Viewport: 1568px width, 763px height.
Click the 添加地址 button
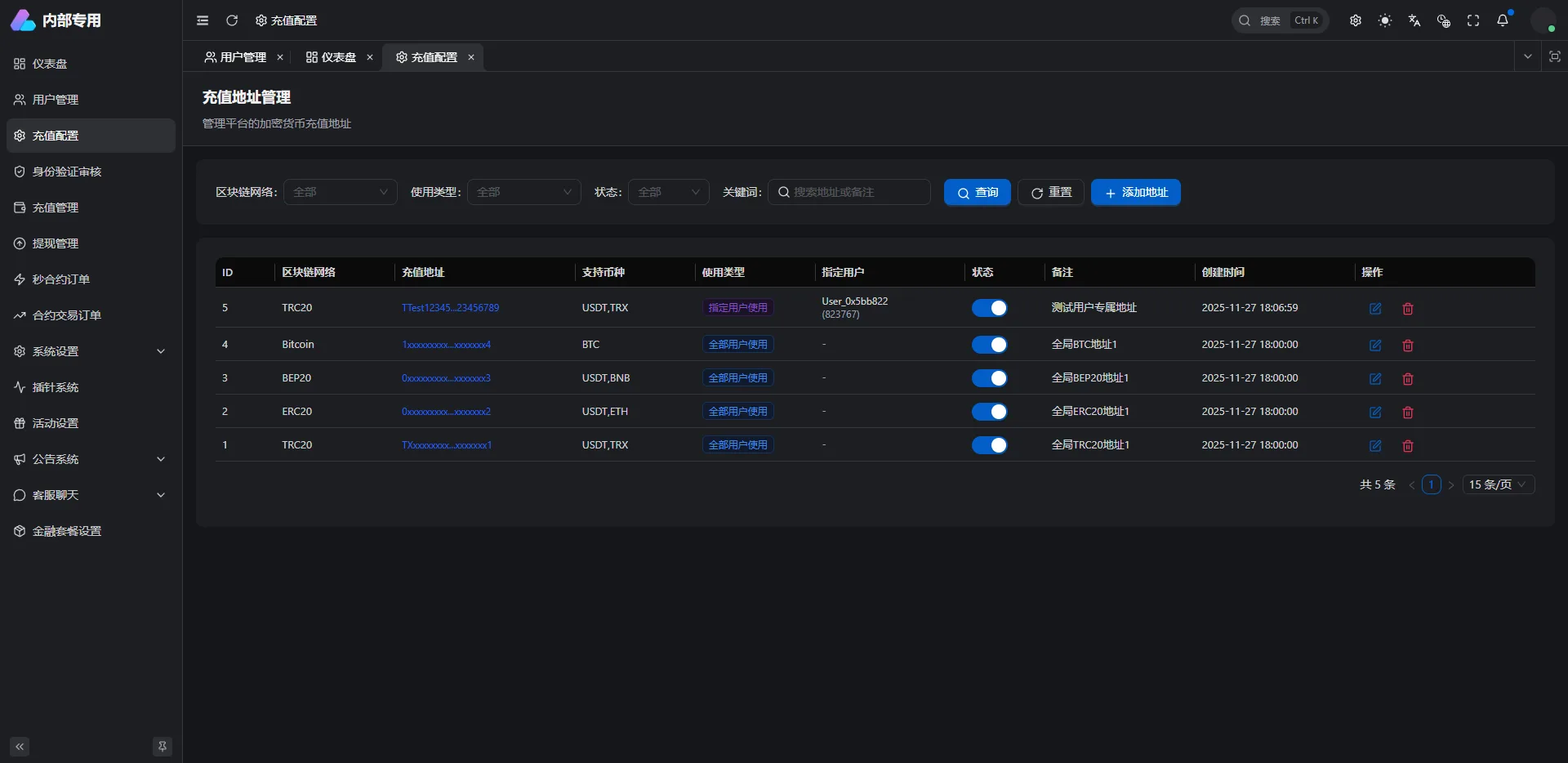pyautogui.click(x=1135, y=192)
